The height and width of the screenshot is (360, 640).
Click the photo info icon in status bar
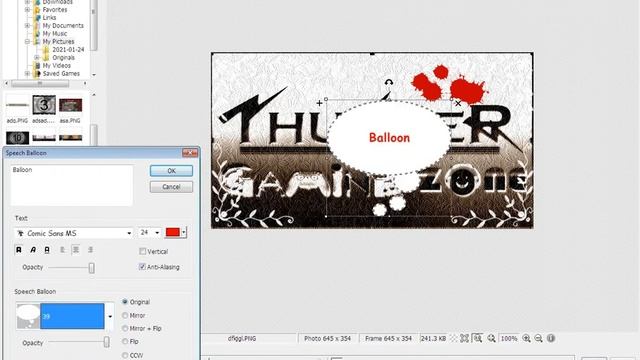(x=551, y=338)
